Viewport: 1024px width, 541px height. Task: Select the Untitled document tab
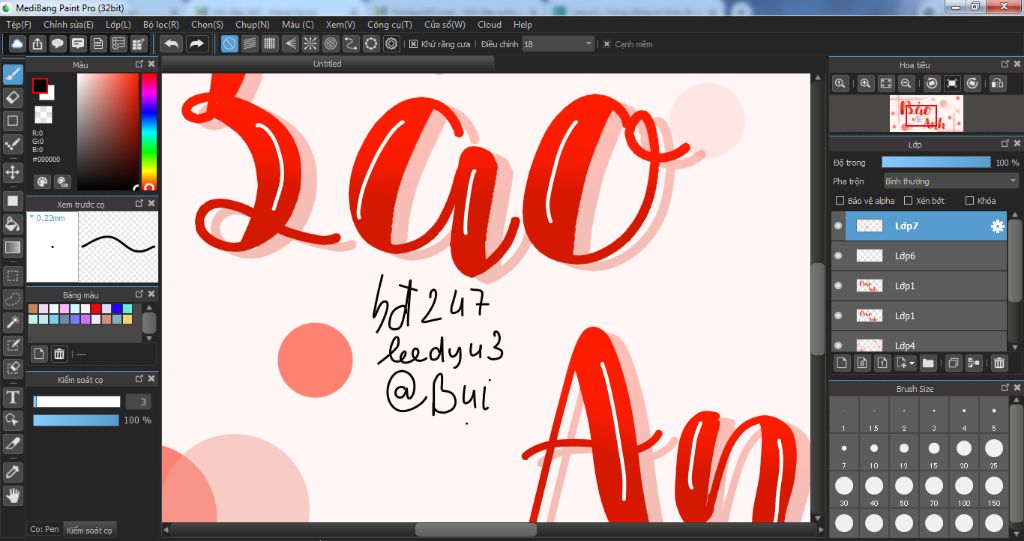point(327,64)
